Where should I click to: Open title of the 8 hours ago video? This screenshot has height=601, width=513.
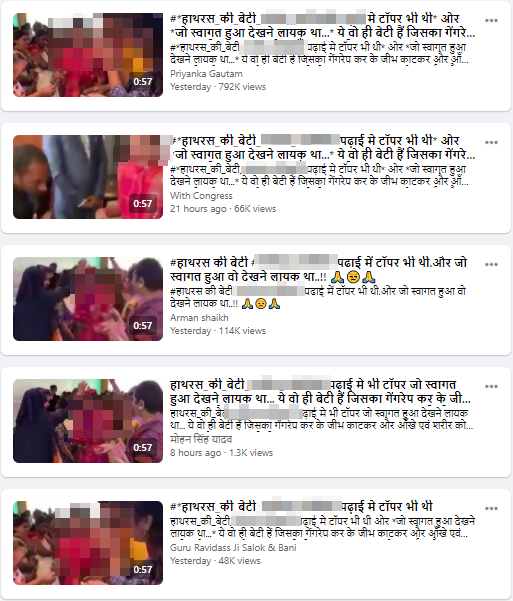[321, 391]
